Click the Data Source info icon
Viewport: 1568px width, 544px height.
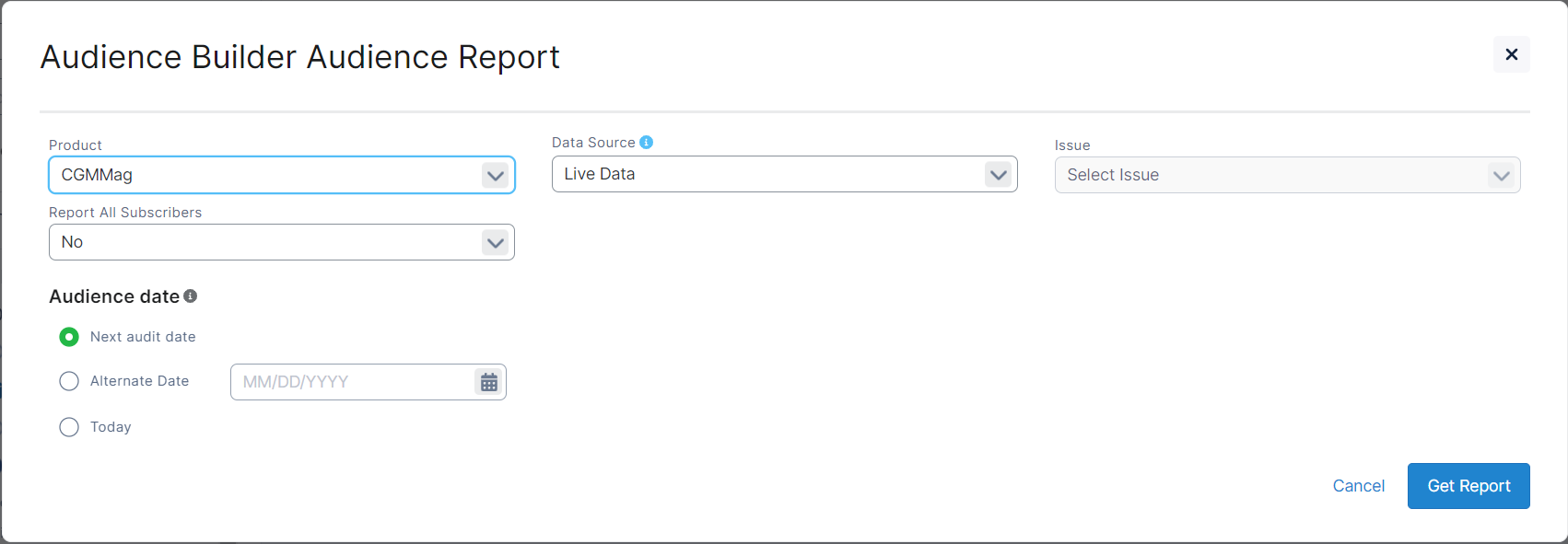tap(646, 143)
